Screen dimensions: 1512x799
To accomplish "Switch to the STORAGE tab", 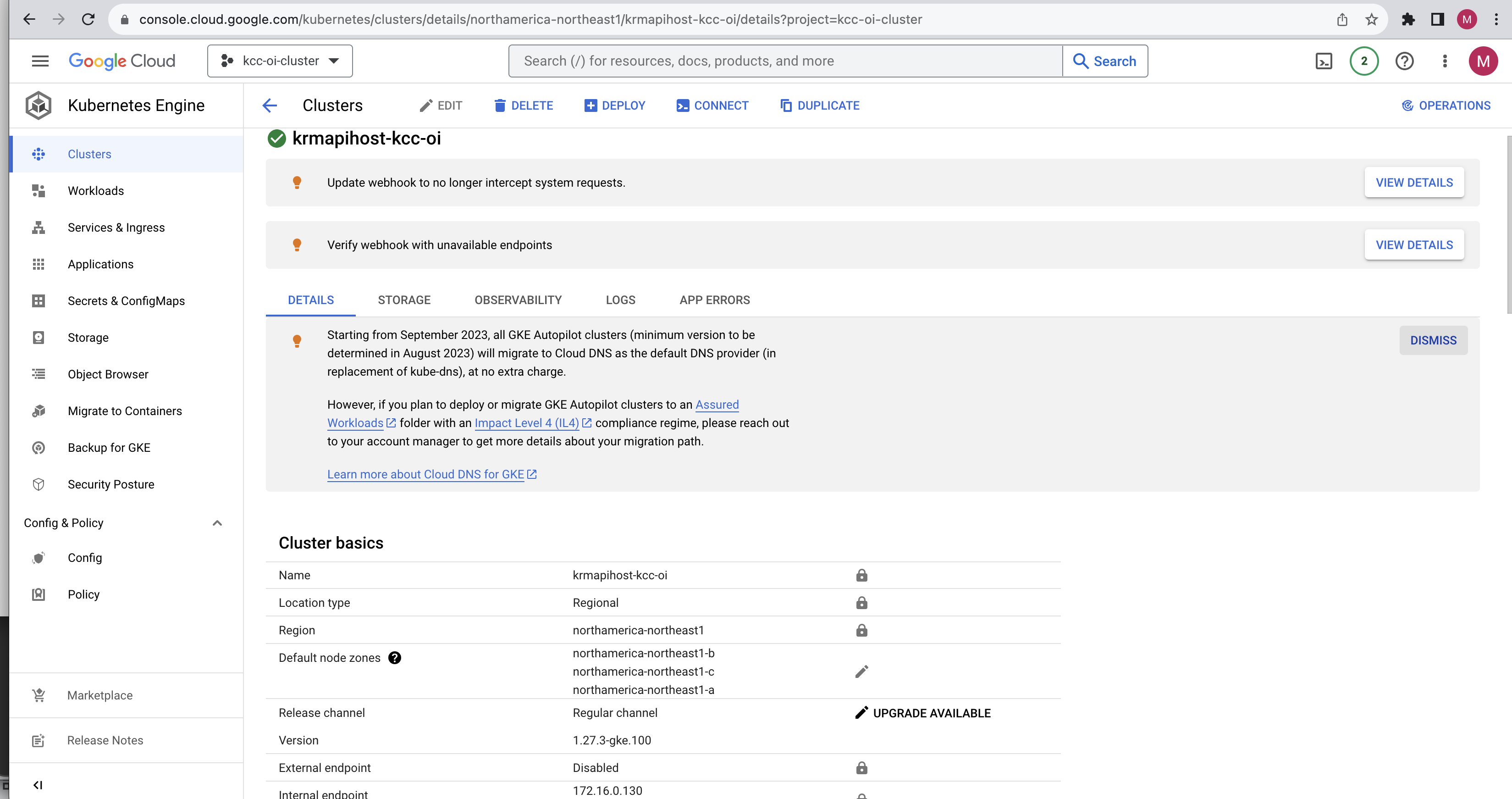I will 404,300.
